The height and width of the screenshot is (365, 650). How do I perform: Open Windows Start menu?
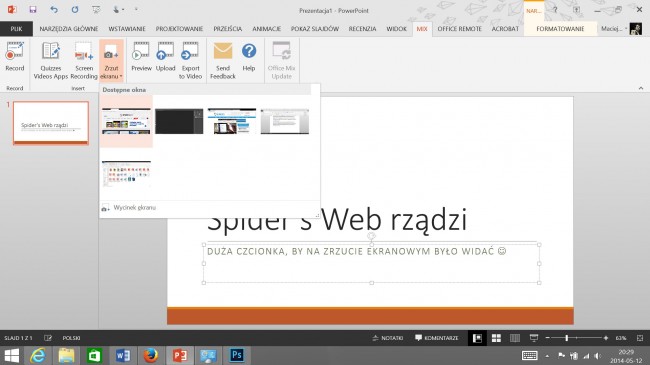[x=11, y=356]
